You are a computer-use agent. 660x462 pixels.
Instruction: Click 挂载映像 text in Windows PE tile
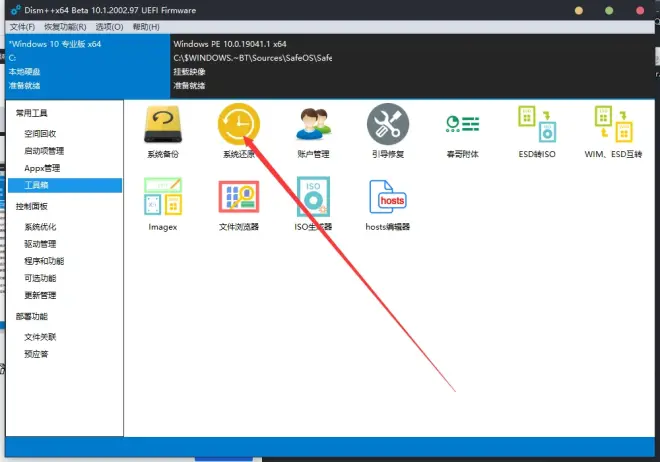point(189,72)
